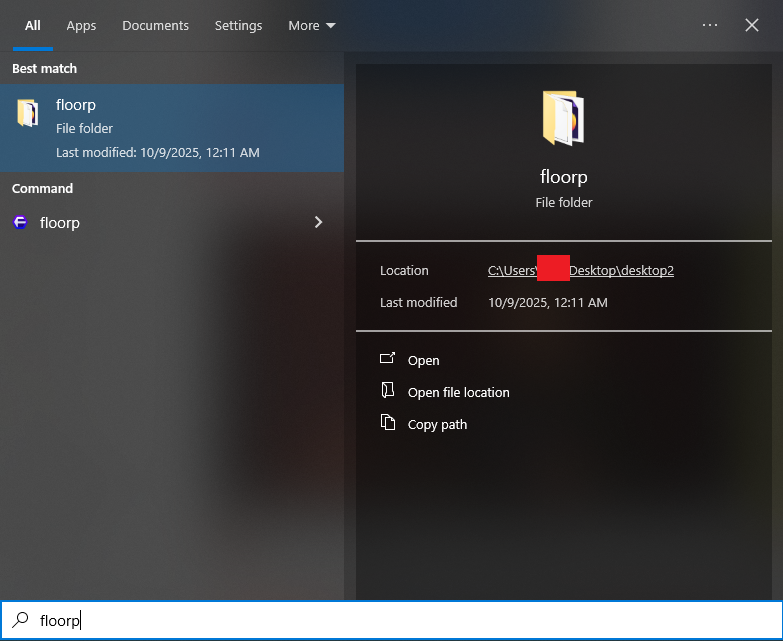Viewport: 783px width, 641px height.
Task: Click the Best match heading
Action: (x=44, y=68)
